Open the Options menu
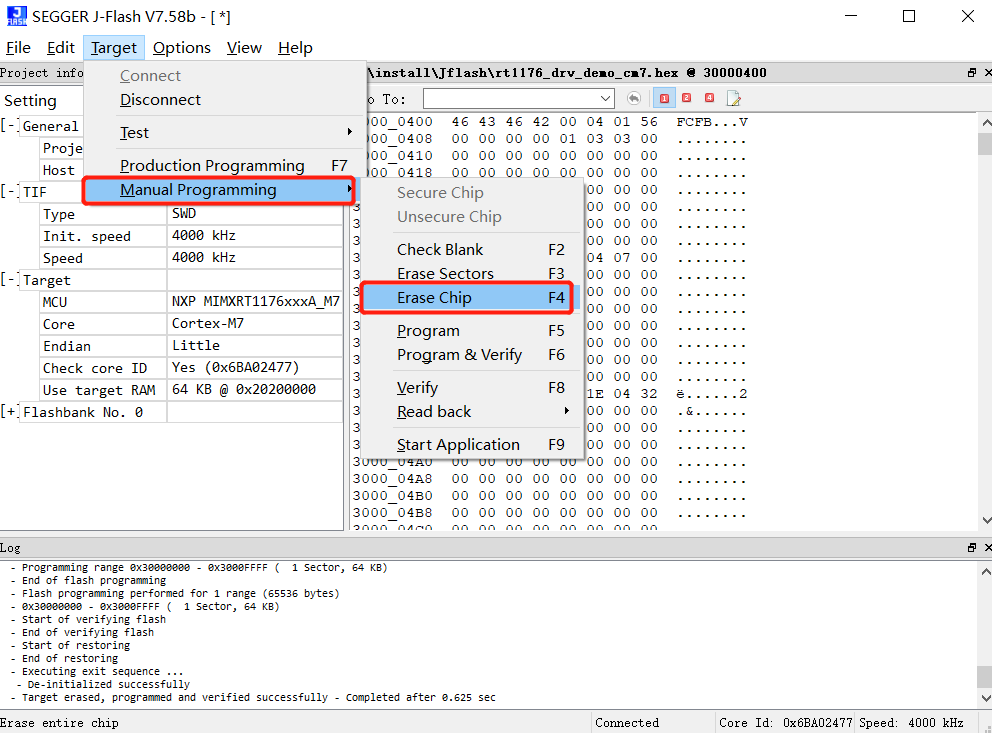 pyautogui.click(x=181, y=48)
